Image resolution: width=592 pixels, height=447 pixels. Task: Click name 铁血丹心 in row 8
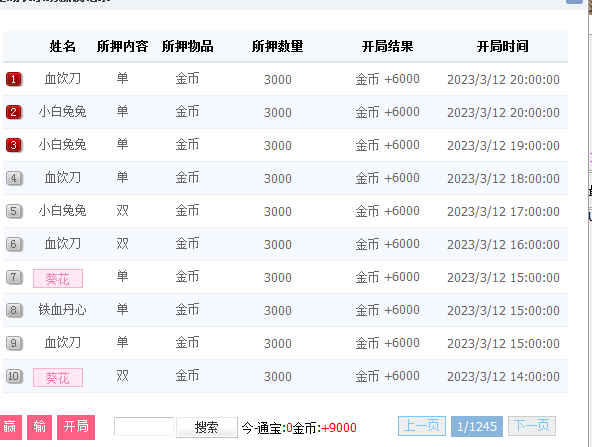click(63, 310)
